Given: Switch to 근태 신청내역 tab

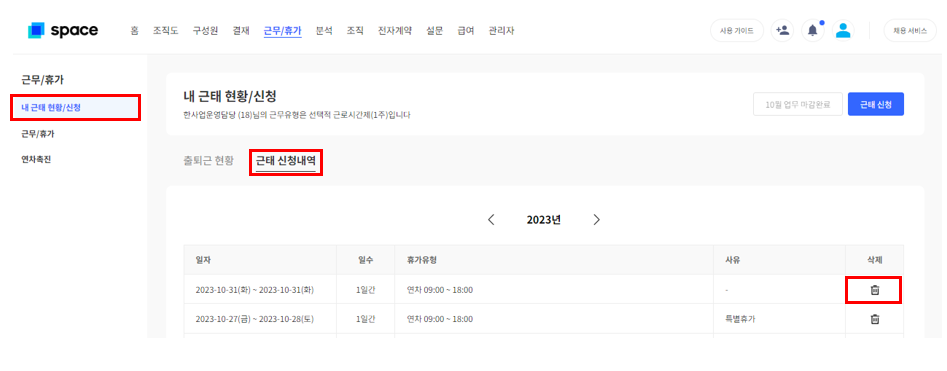Looking at the screenshot, I should tap(286, 161).
